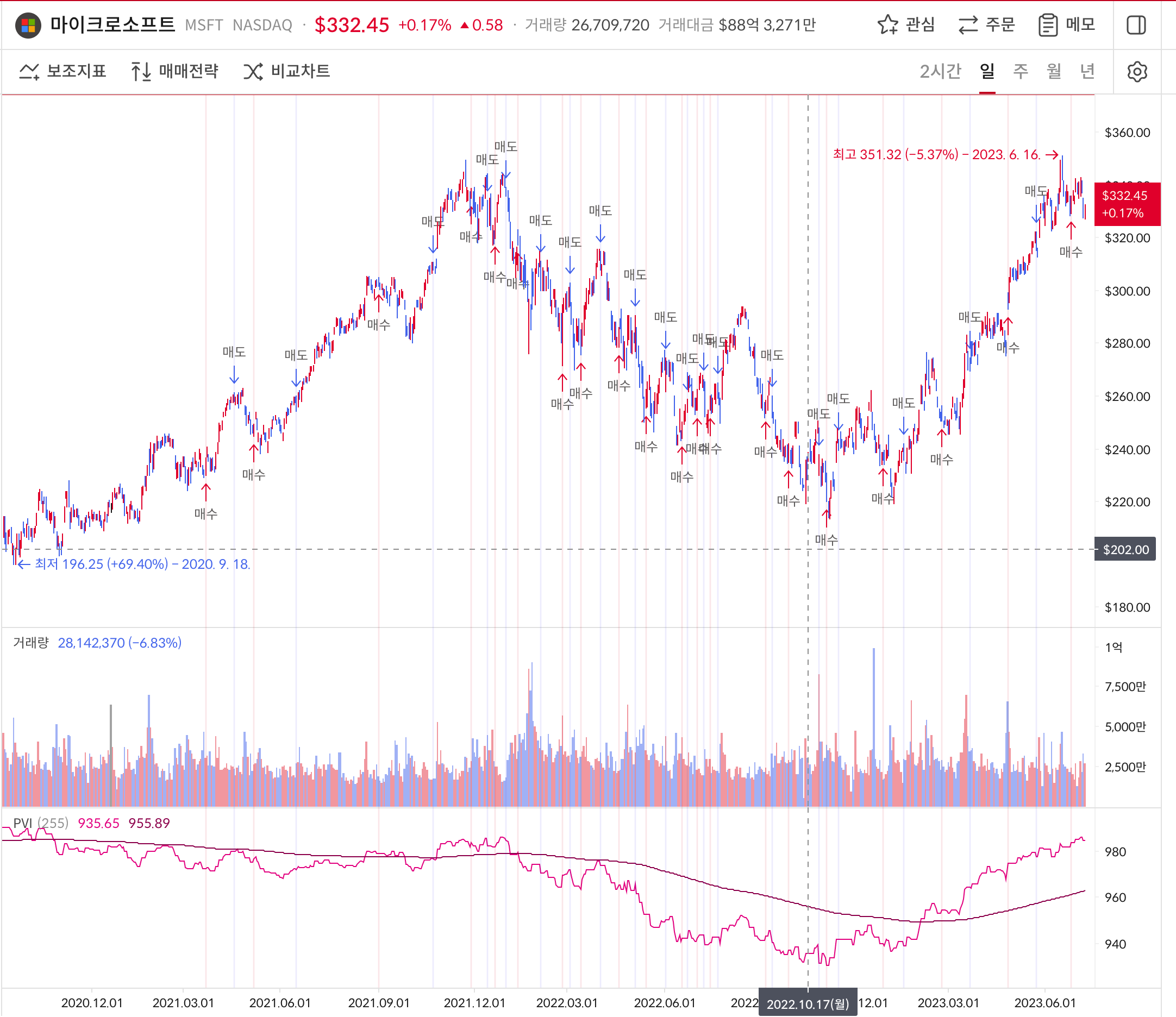Select the 월 monthly interval tab
Image resolution: width=1176 pixels, height=1017 pixels.
(1054, 72)
